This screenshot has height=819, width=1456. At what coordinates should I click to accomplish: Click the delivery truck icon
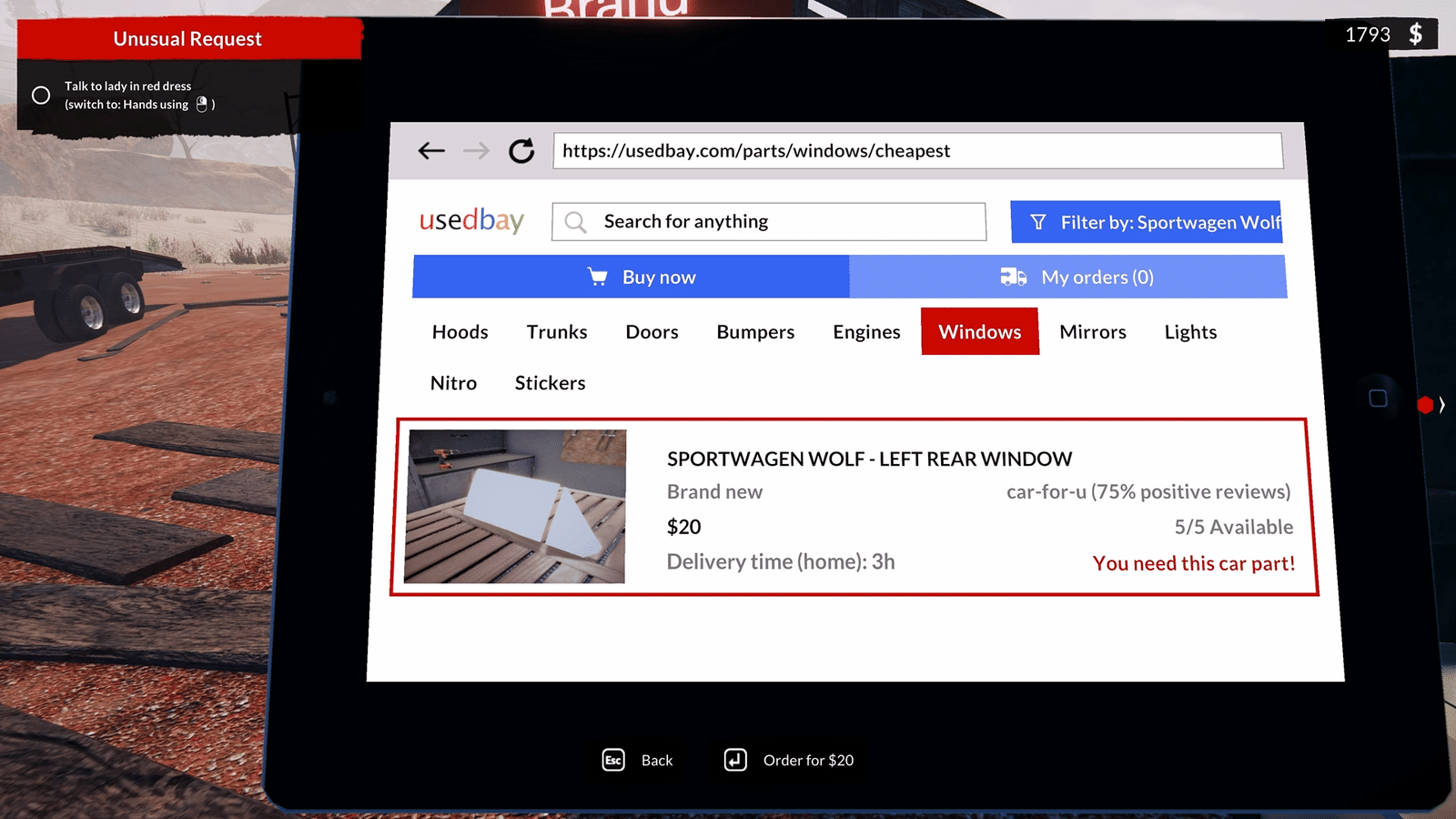point(1013,277)
